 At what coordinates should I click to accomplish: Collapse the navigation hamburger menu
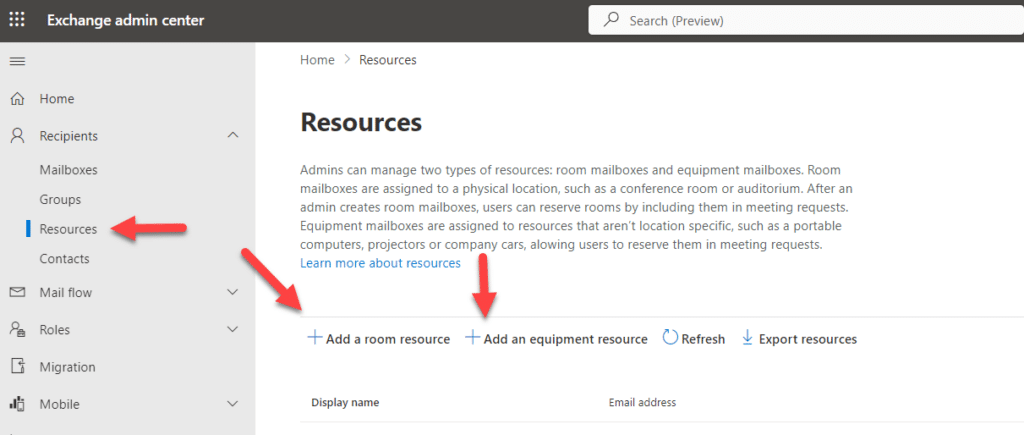[x=17, y=61]
